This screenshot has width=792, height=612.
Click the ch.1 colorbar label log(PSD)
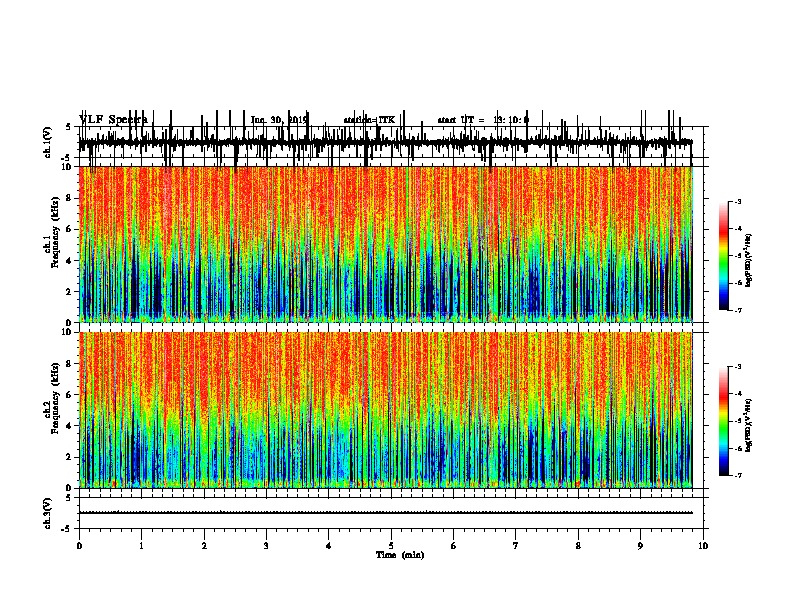point(748,261)
